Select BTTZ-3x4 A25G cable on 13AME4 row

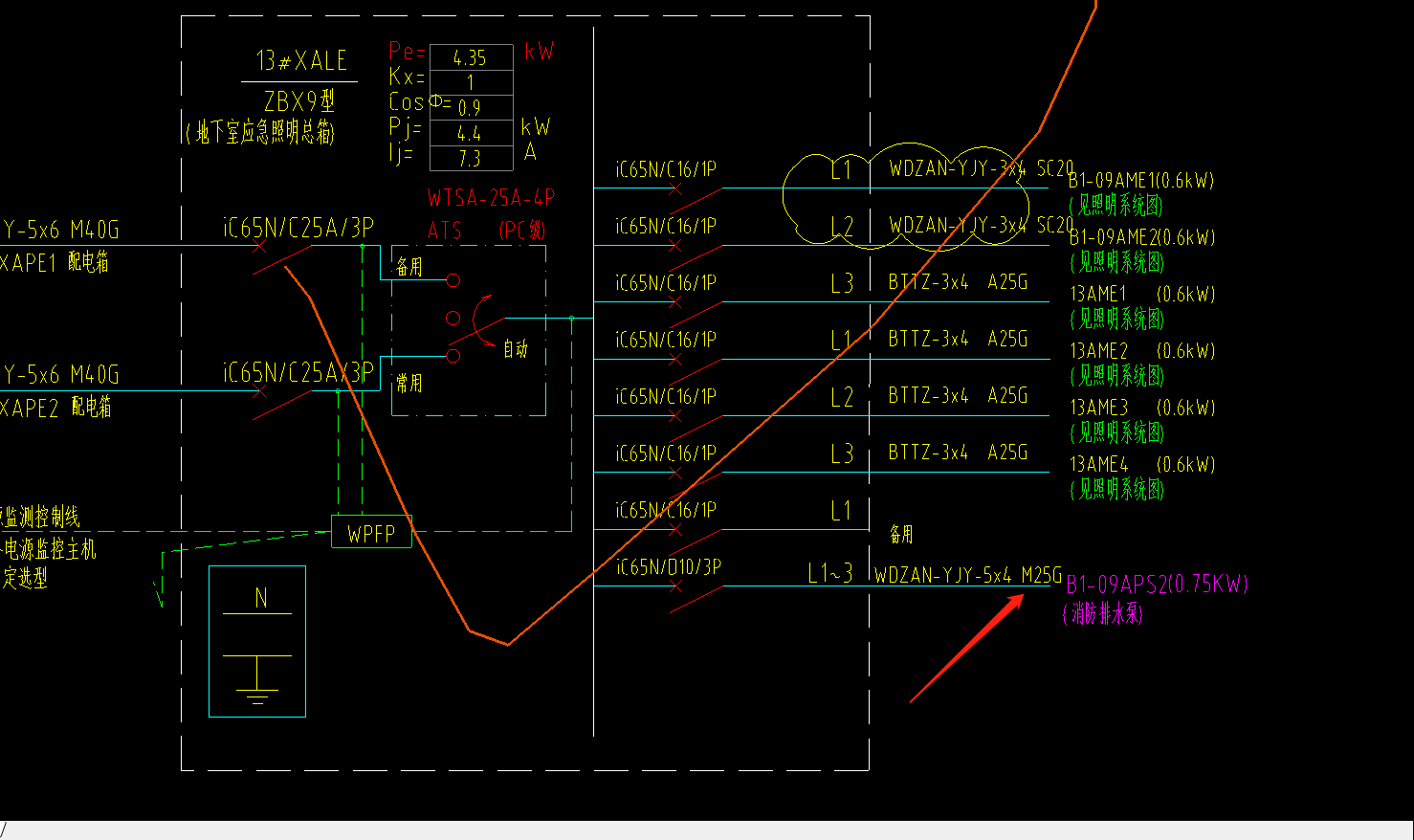pyautogui.click(x=958, y=452)
